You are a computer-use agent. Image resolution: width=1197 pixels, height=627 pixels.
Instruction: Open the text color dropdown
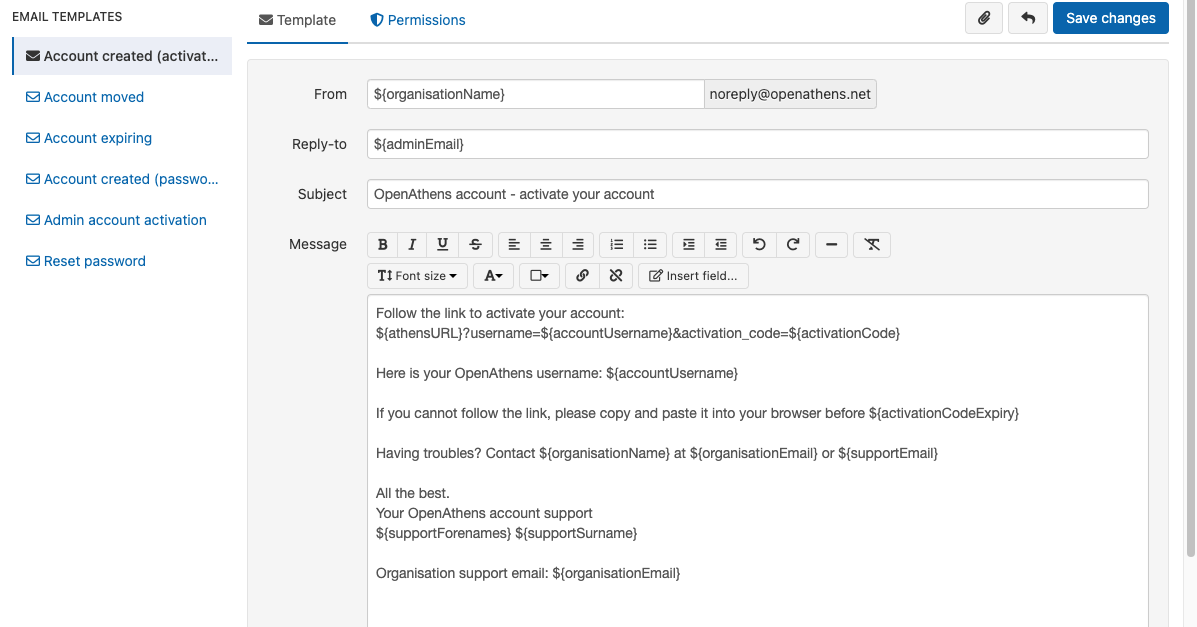[493, 275]
